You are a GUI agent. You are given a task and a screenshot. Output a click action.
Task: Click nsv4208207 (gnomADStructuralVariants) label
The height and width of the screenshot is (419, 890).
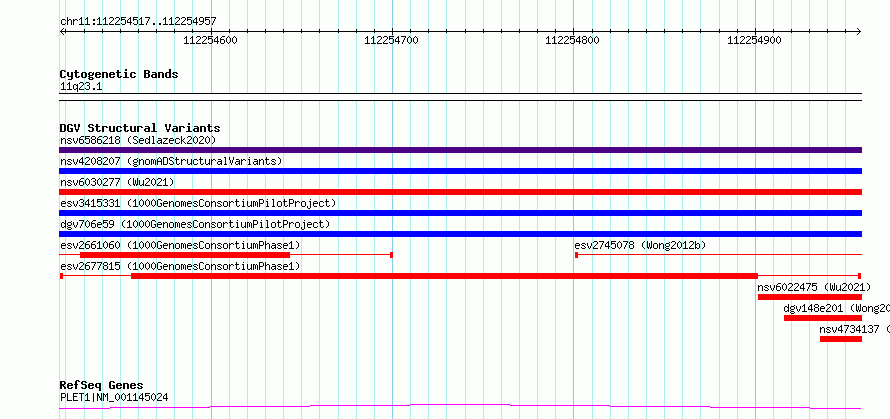tap(171, 161)
